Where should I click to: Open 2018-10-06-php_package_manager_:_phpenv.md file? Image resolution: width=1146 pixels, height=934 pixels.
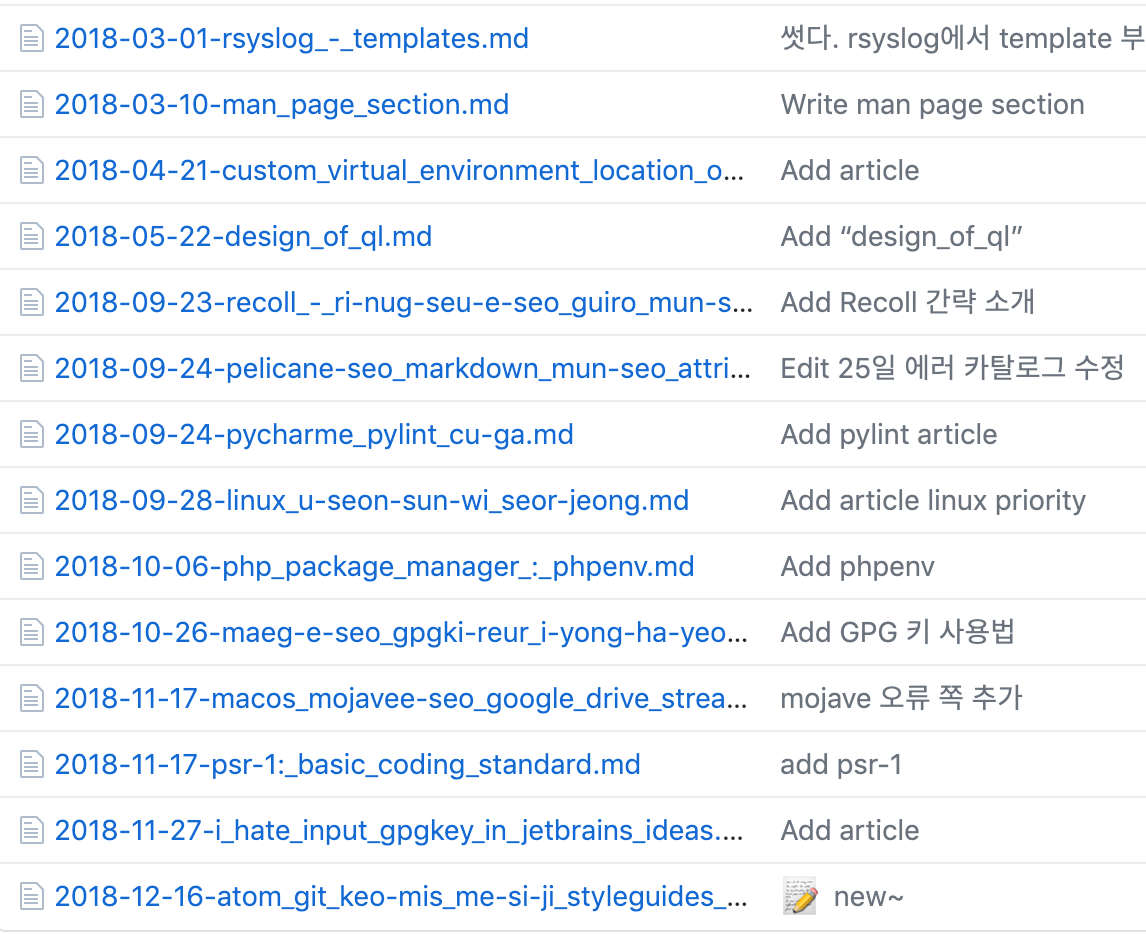pyautogui.click(x=374, y=566)
